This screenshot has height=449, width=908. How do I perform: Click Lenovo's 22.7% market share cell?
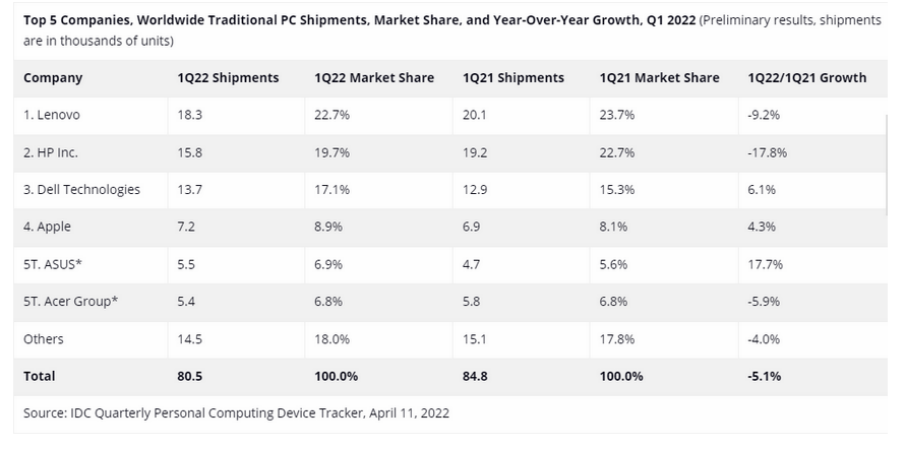coord(332,115)
